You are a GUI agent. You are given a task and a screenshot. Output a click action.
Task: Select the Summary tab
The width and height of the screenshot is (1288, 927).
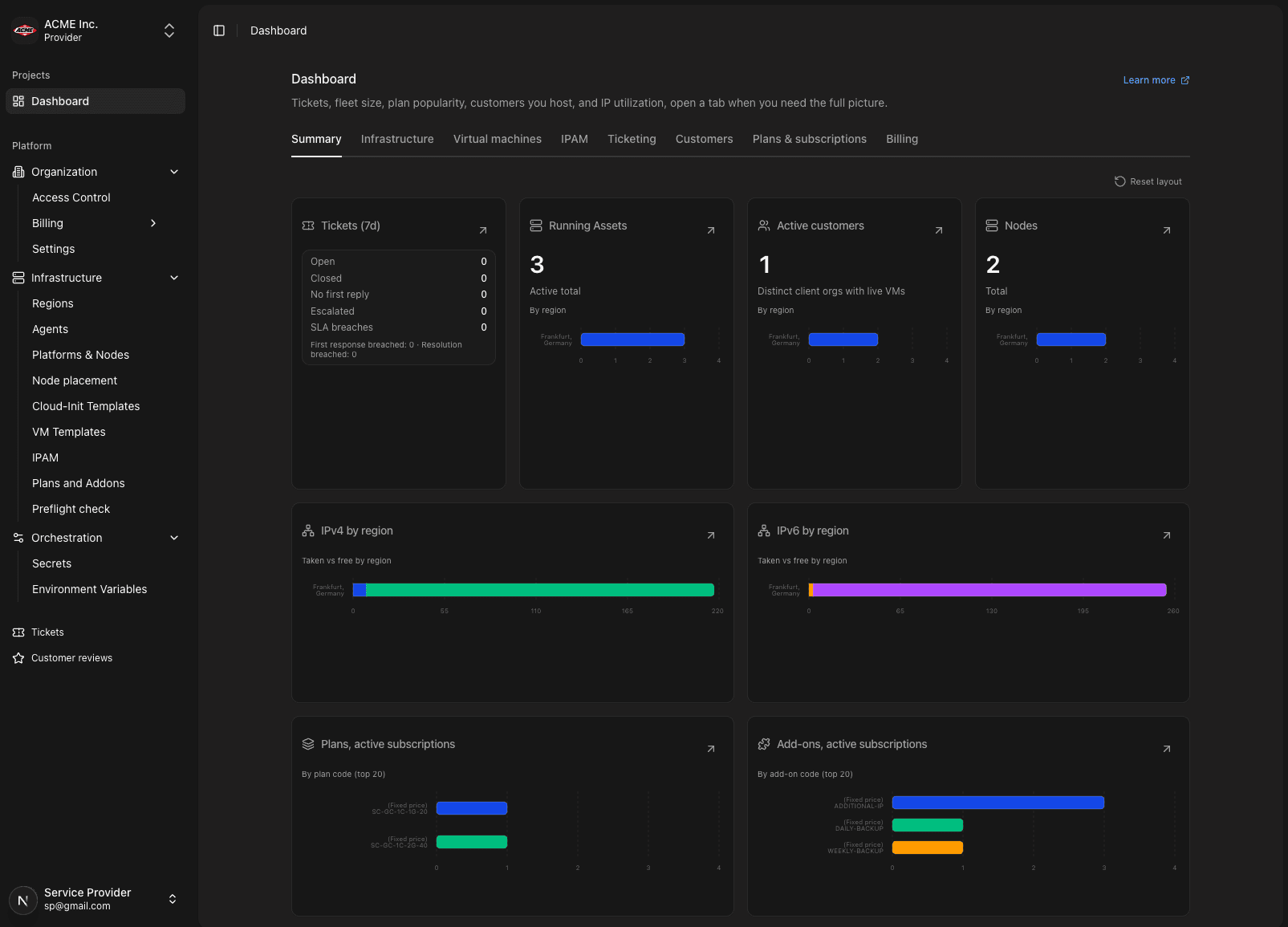[x=316, y=139]
